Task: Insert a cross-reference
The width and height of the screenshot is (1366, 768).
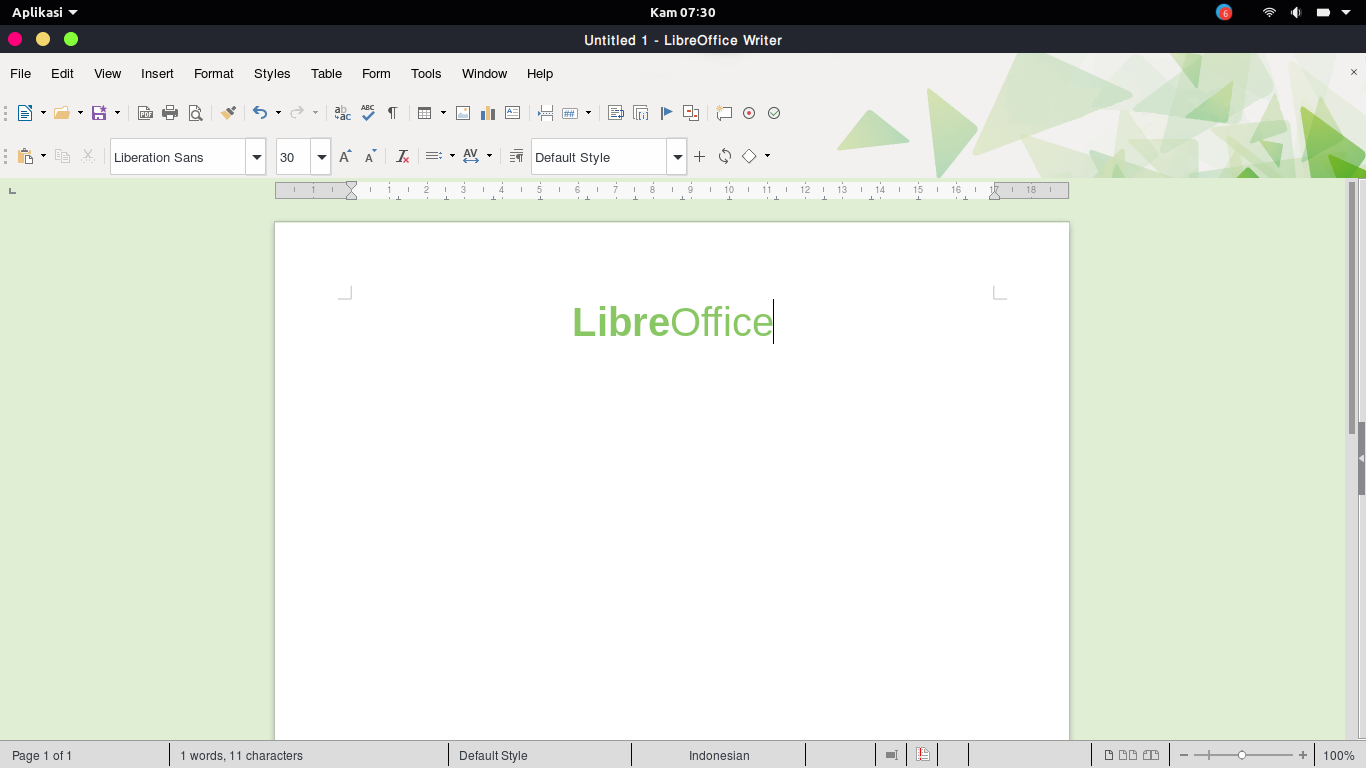Action: (691, 113)
